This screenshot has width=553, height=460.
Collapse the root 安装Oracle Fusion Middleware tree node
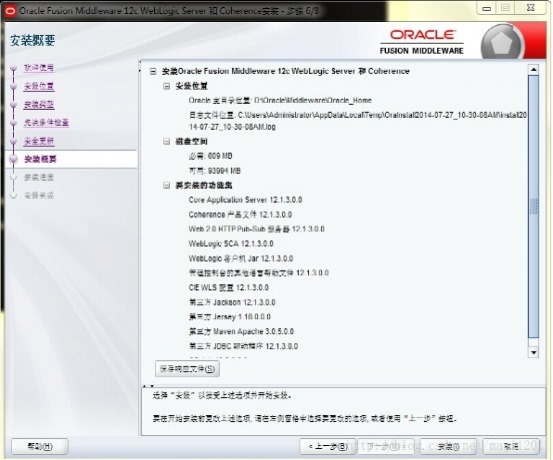153,72
